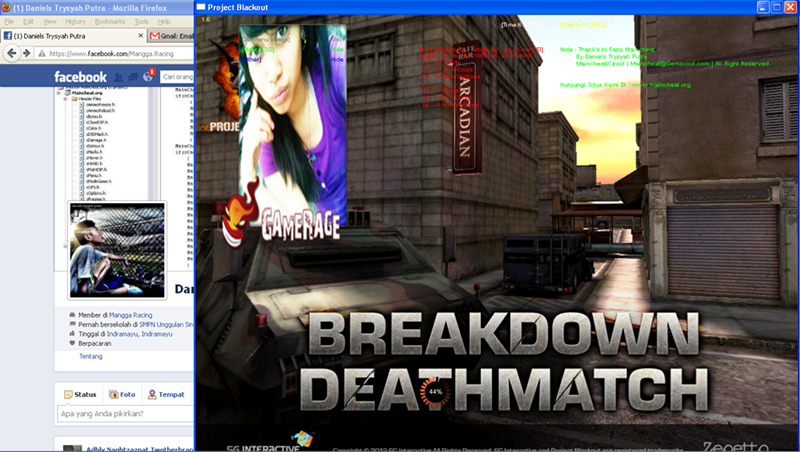Click the Cari orang search box
The width and height of the screenshot is (800, 452).
(177, 77)
